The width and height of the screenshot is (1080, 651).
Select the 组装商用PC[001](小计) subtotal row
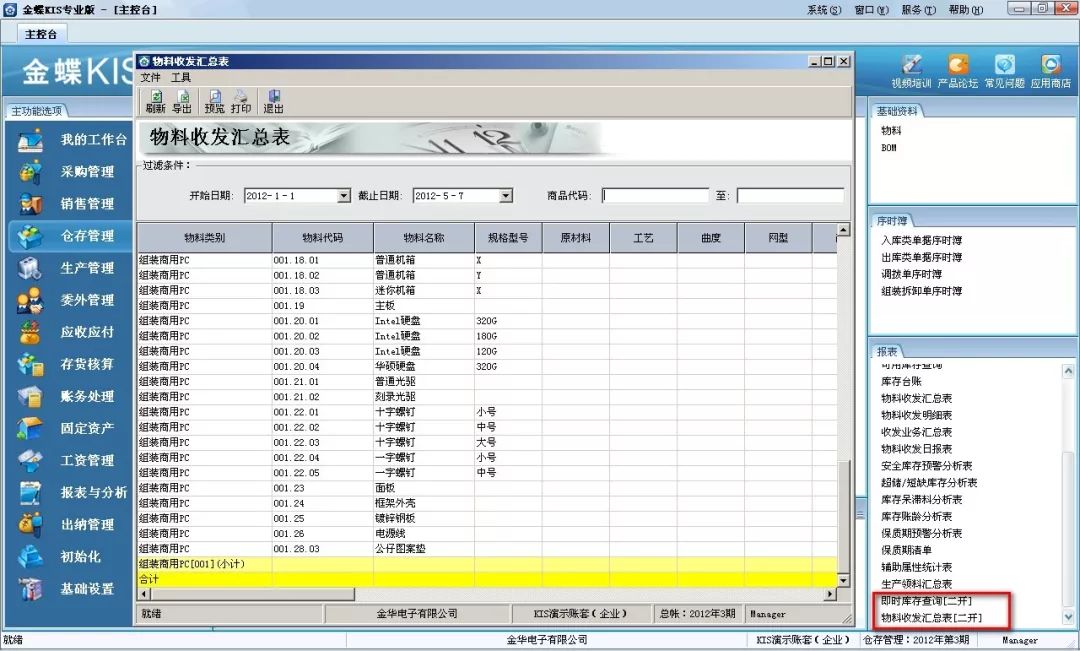(487, 564)
